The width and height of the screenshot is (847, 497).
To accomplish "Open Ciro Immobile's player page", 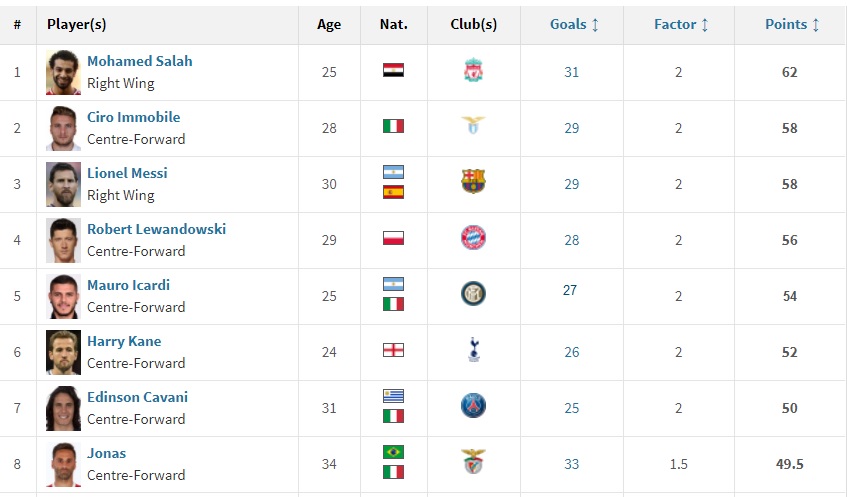I will [134, 117].
